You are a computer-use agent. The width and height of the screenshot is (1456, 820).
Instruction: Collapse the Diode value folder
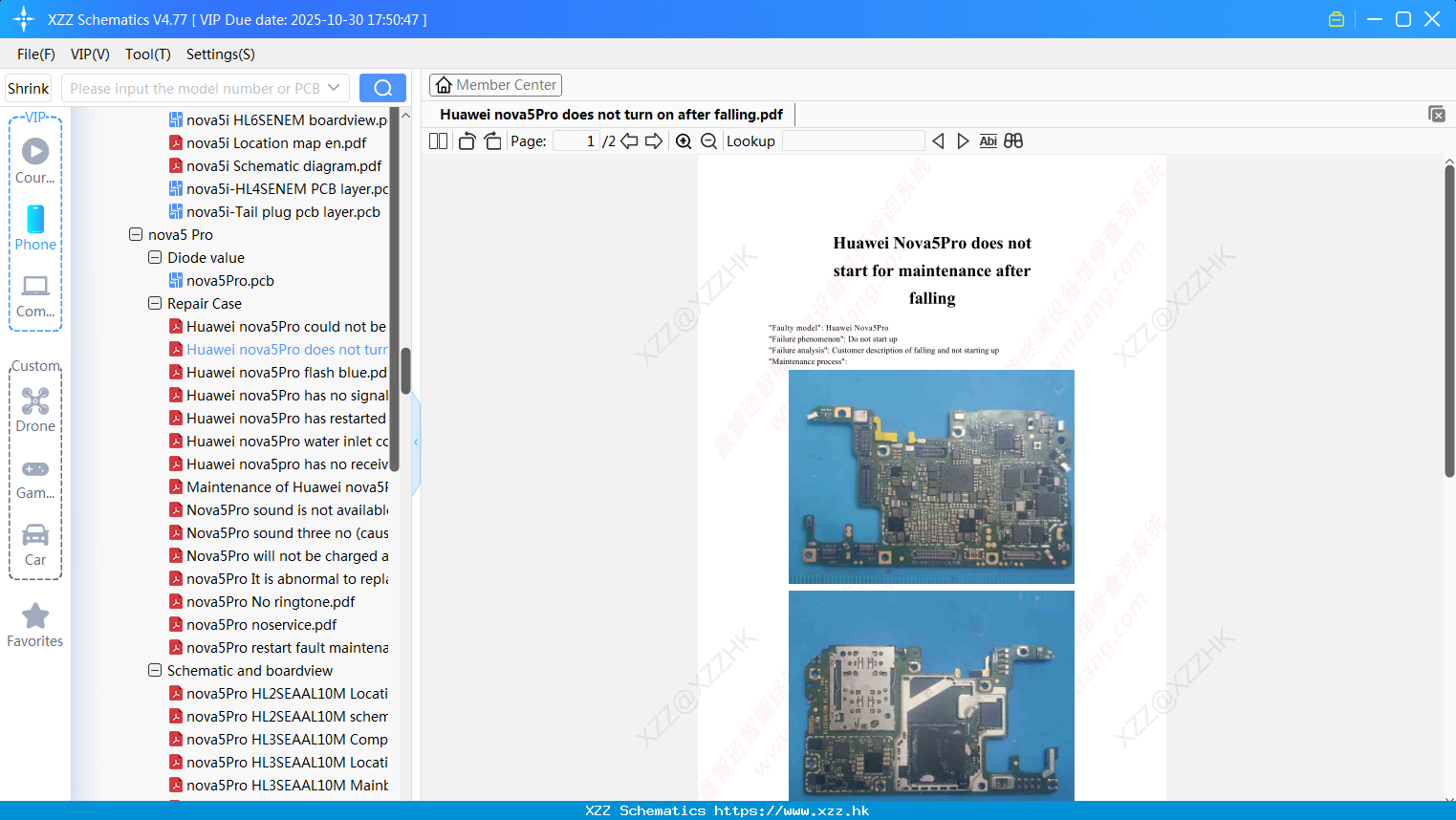point(155,257)
